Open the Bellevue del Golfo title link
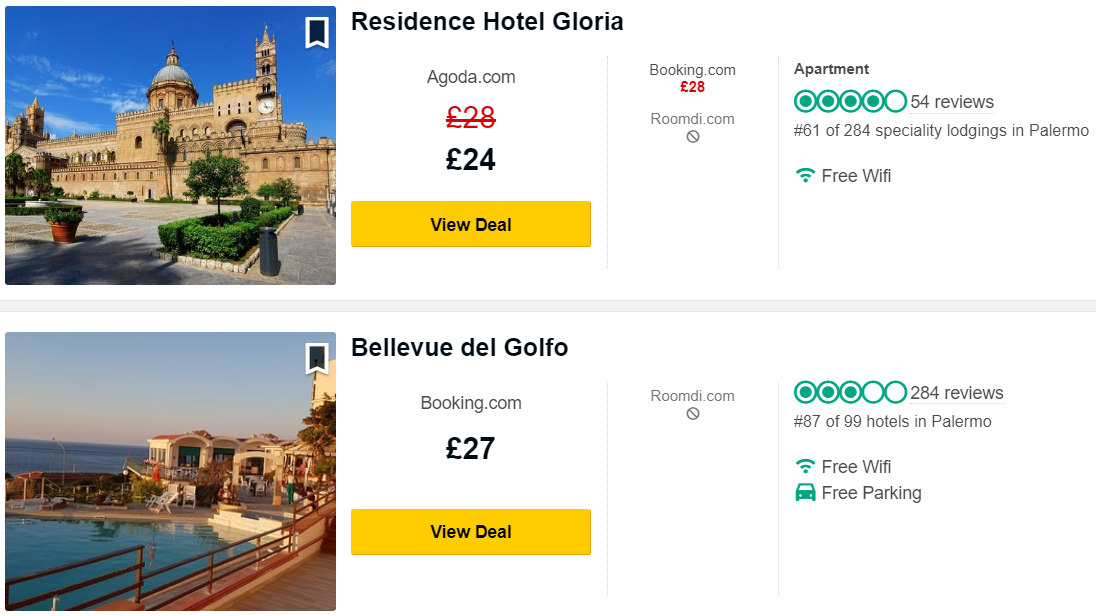This screenshot has height=616, width=1096. point(459,348)
